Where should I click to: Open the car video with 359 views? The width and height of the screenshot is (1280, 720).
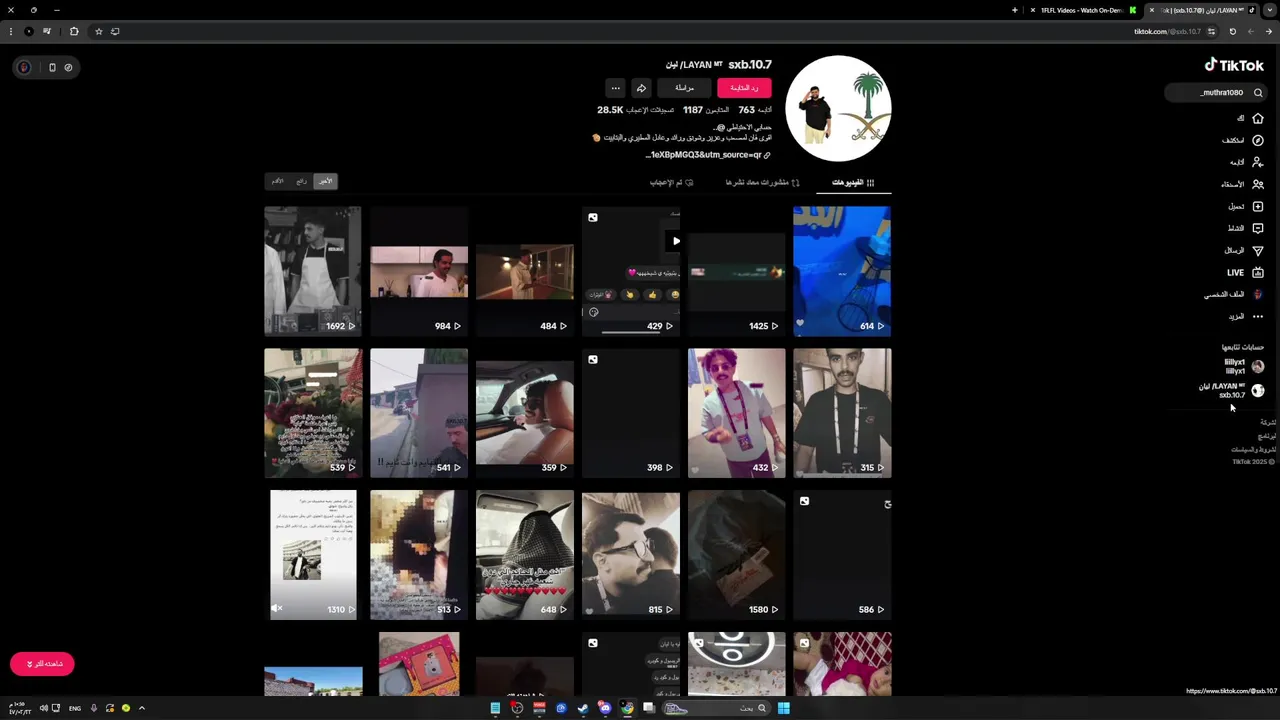525,413
